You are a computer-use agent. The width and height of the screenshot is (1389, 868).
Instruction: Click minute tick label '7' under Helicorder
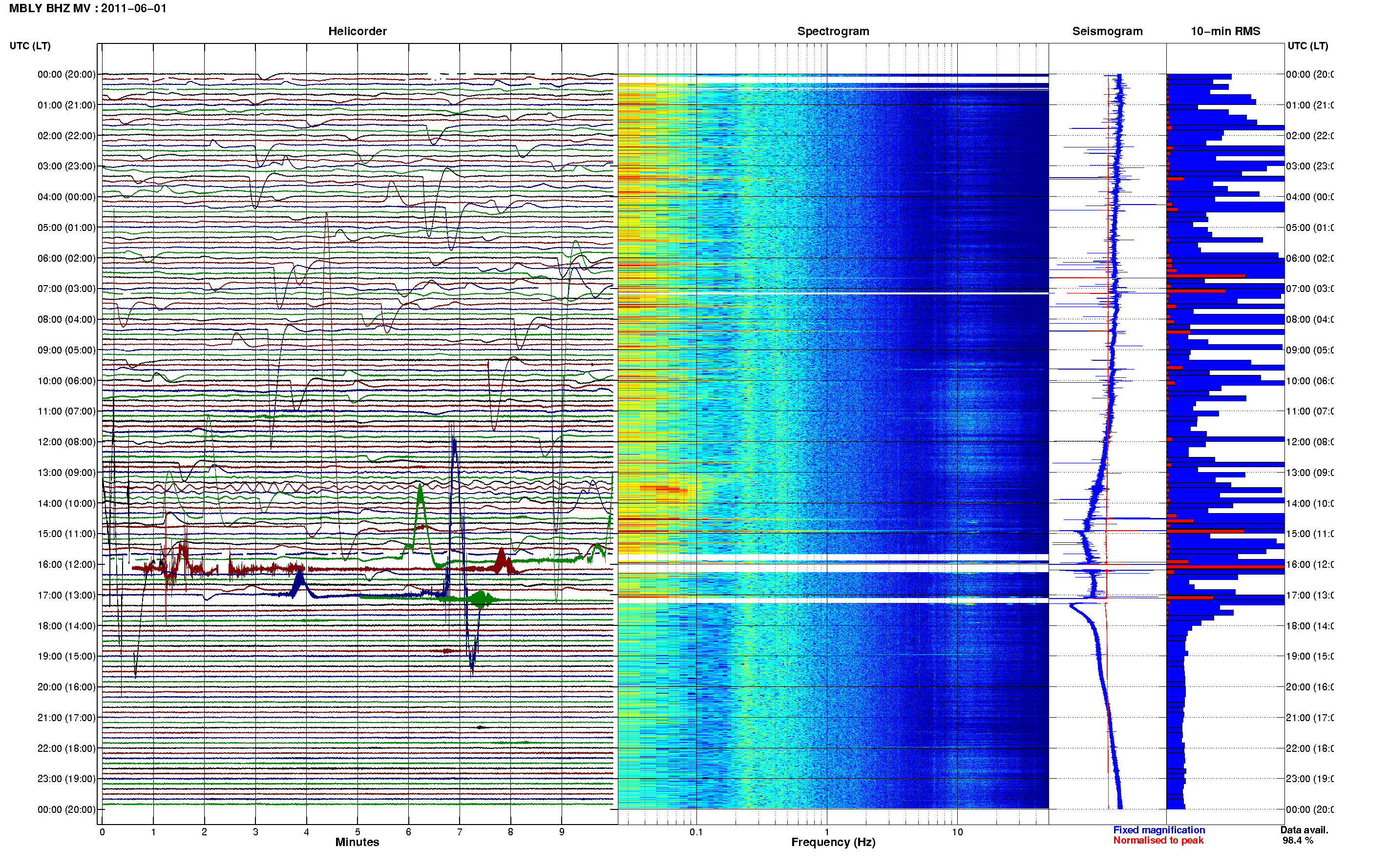[460, 832]
